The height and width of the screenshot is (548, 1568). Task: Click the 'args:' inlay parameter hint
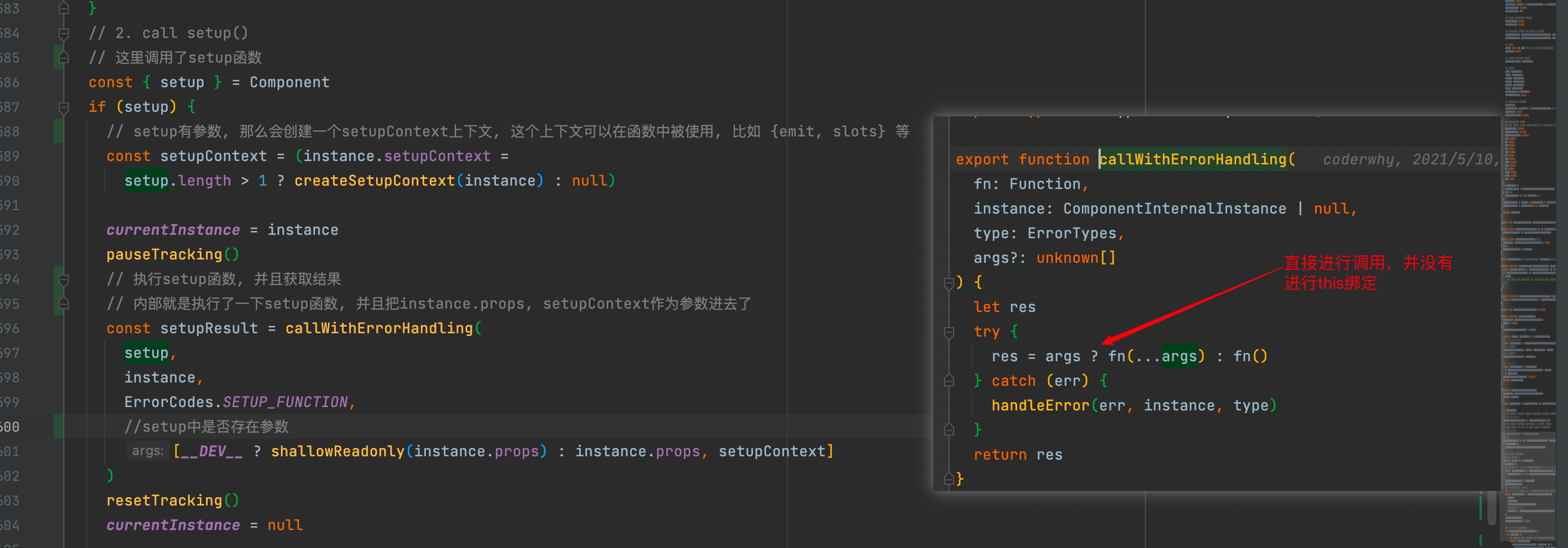pos(147,451)
